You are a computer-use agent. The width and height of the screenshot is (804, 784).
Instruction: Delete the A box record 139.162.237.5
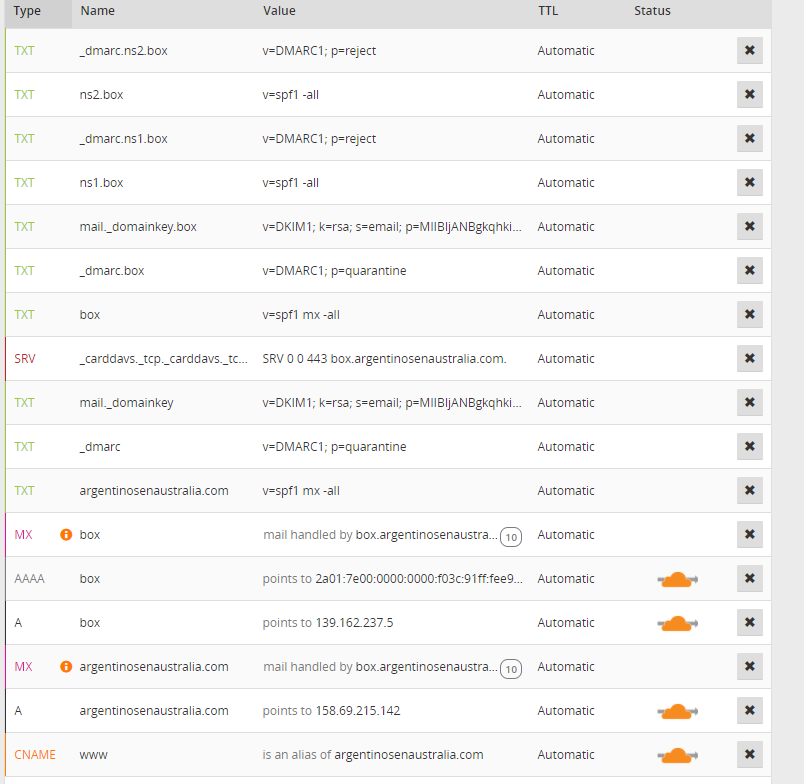[x=750, y=622]
